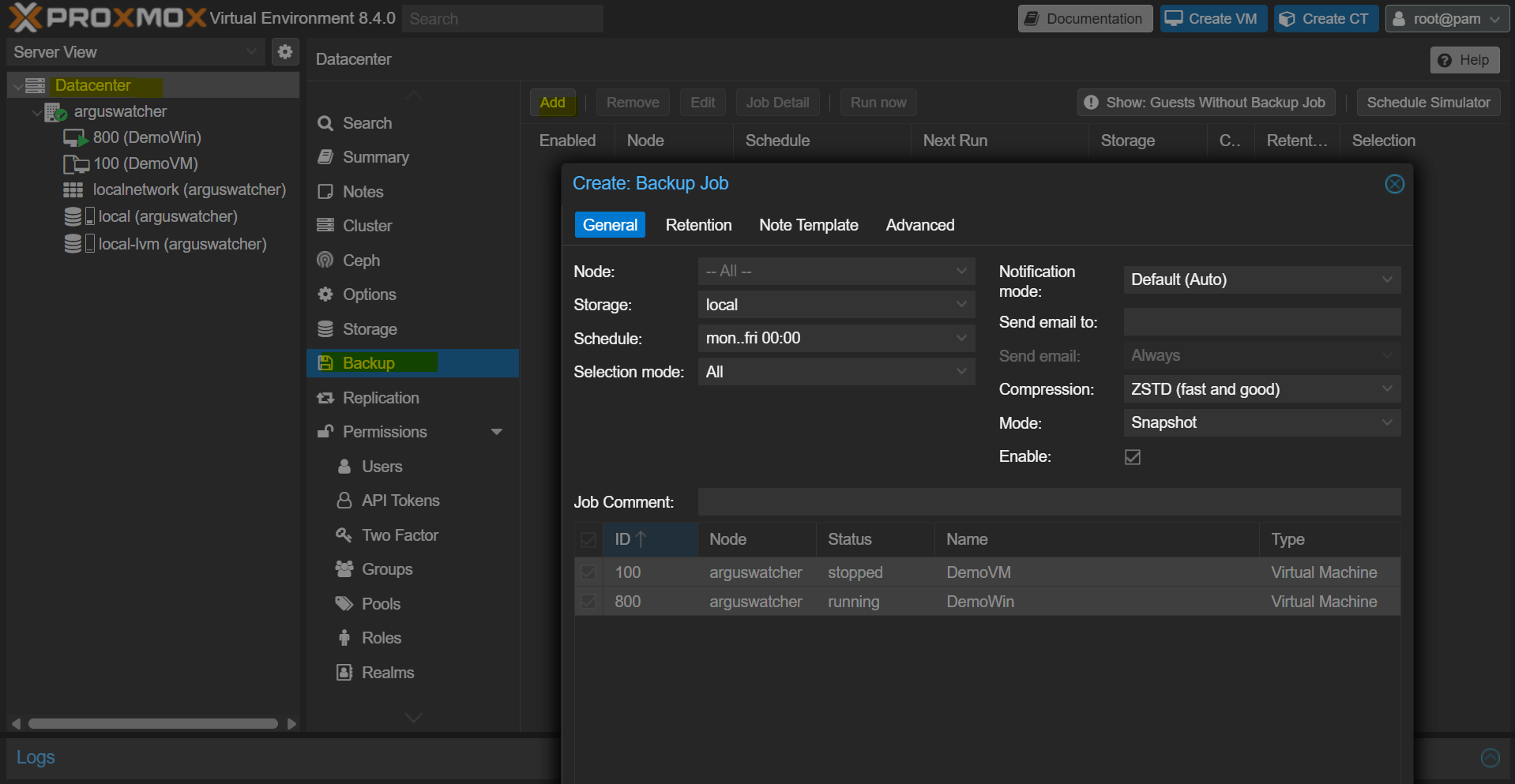Open the root@pam user menu
The width and height of the screenshot is (1515, 784).
tap(1447, 19)
